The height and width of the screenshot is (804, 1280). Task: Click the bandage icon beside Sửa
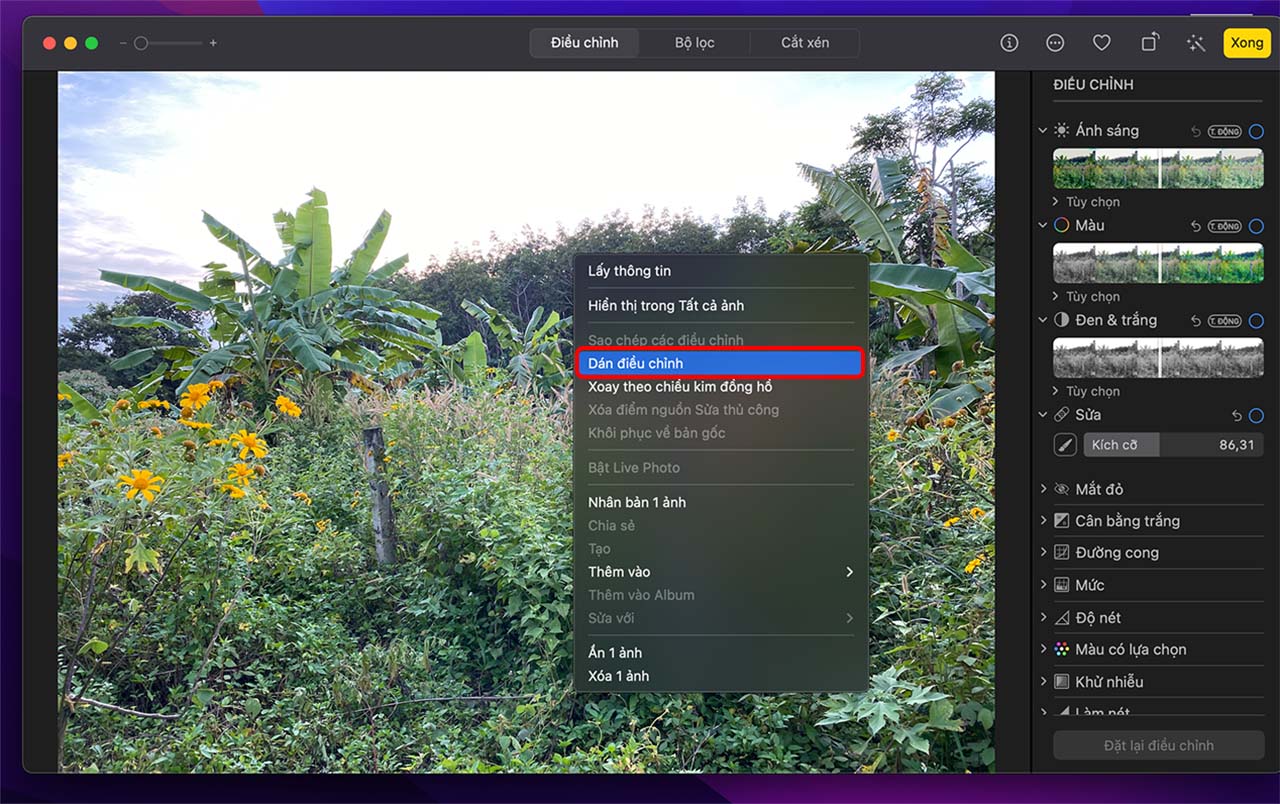pos(1061,415)
